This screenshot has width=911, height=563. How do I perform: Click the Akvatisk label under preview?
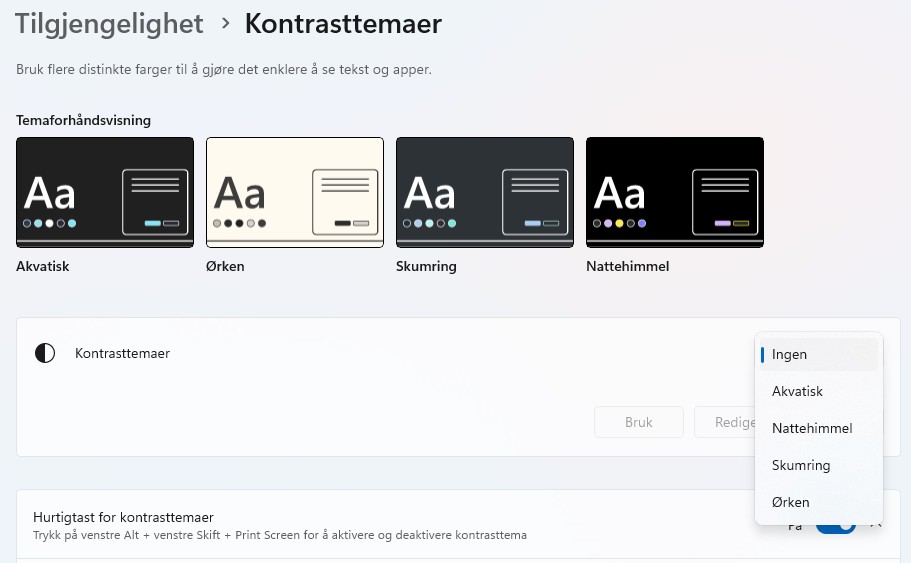click(43, 266)
